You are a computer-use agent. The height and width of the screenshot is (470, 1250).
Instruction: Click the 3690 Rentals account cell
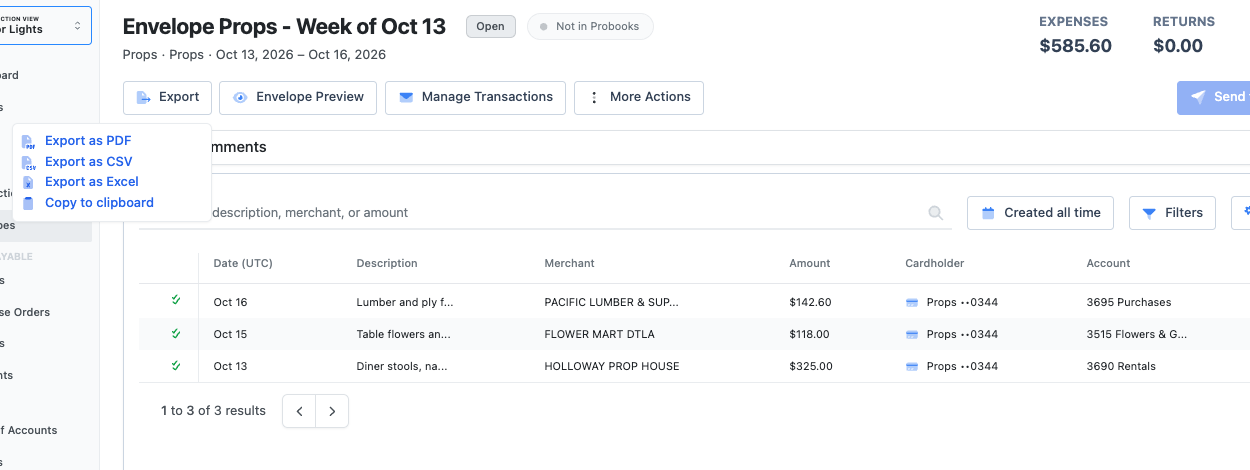point(1121,366)
